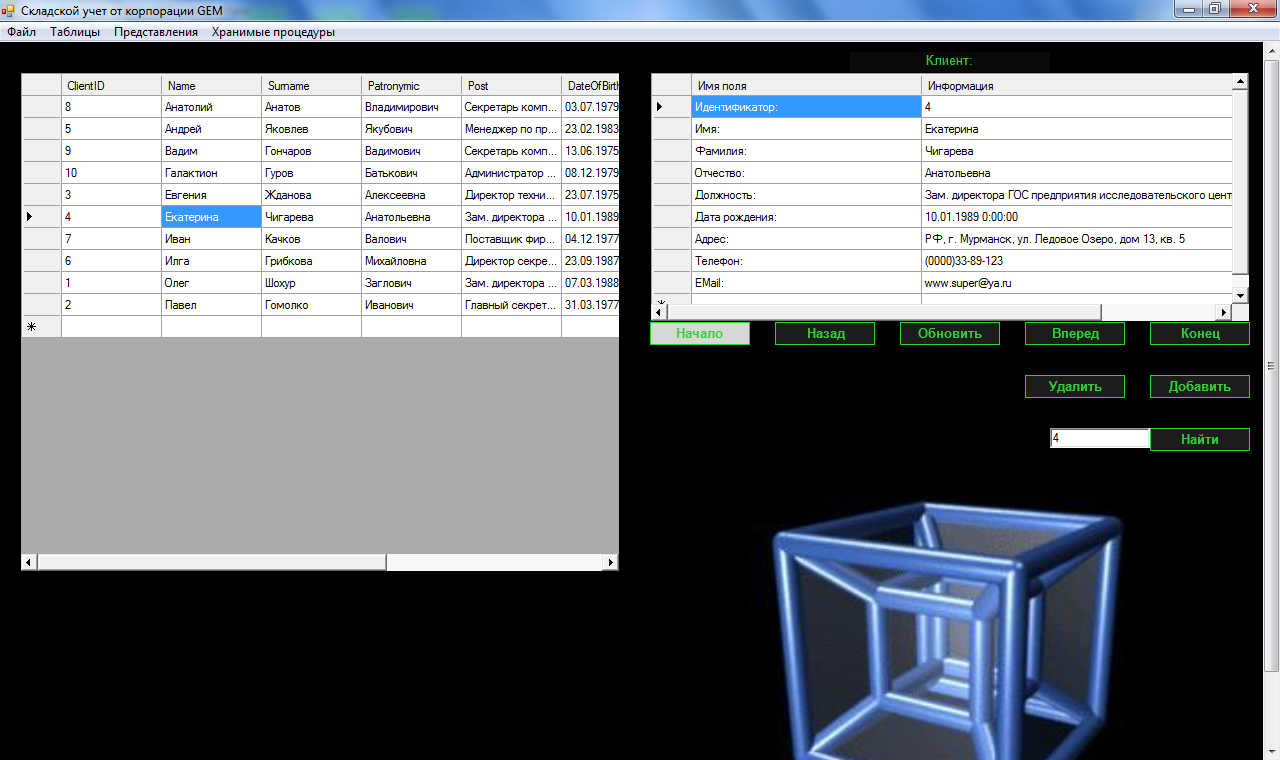Image resolution: width=1280 pixels, height=760 pixels.
Task: Sort by the Surname column header
Action: pos(310,86)
